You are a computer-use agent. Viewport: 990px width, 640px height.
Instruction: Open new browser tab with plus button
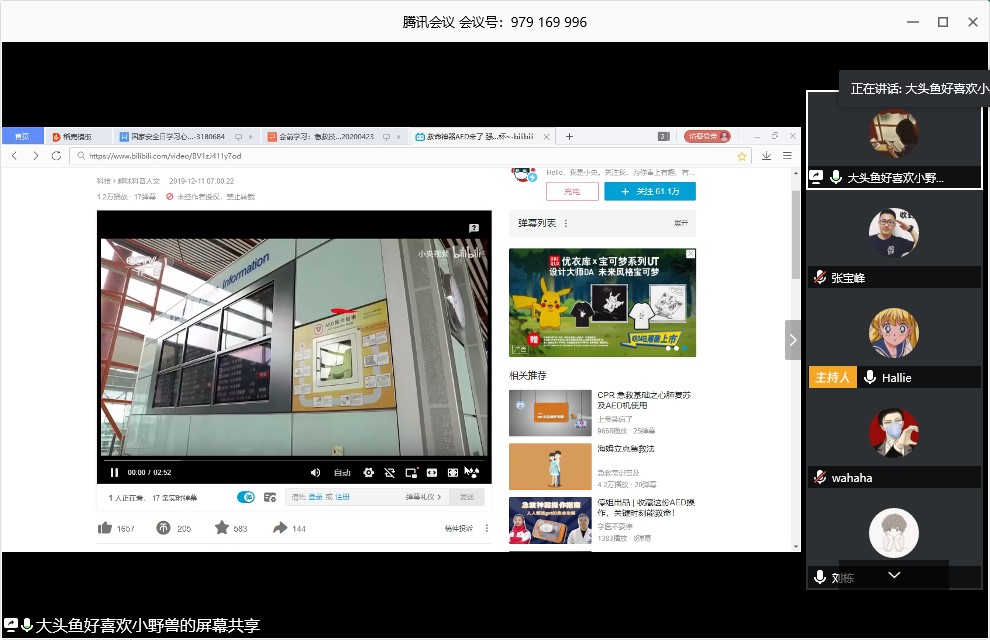point(569,136)
